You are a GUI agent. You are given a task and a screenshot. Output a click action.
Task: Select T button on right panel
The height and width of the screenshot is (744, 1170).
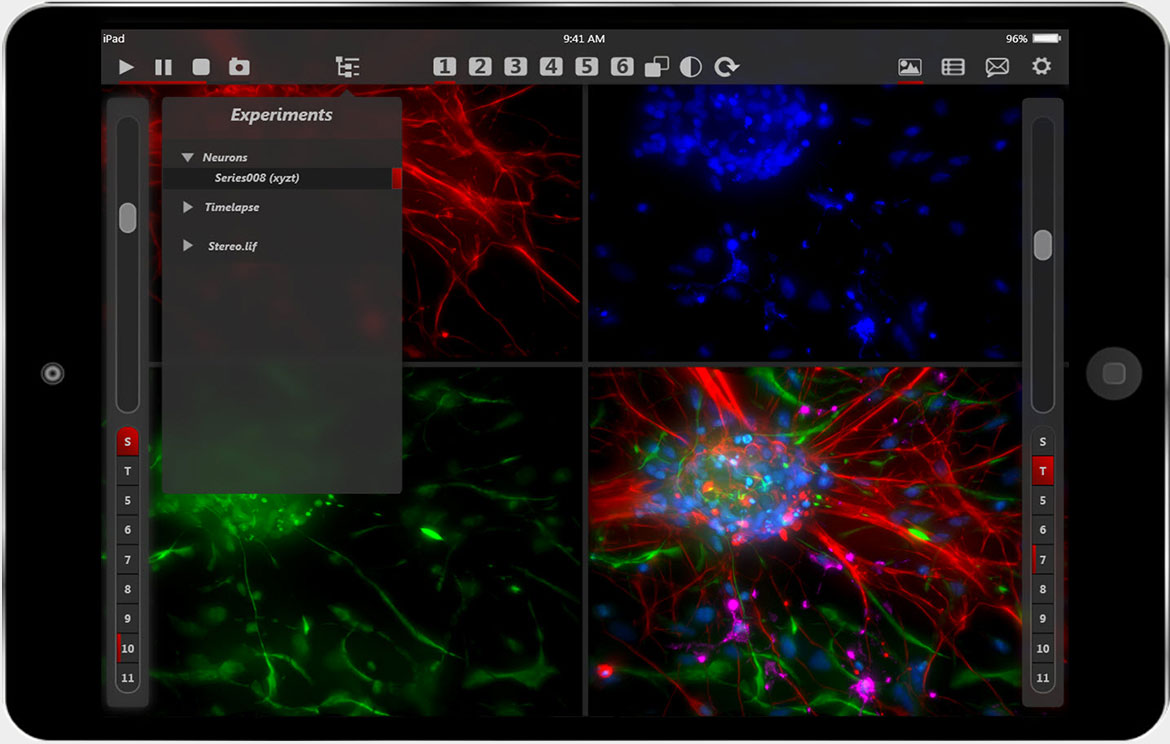pos(1043,471)
